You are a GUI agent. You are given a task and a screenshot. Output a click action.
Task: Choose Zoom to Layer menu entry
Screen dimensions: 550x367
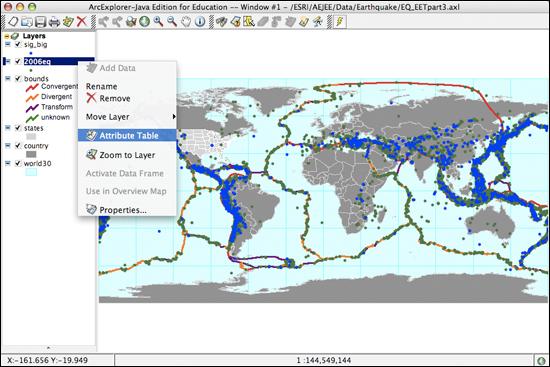[x=127, y=155]
